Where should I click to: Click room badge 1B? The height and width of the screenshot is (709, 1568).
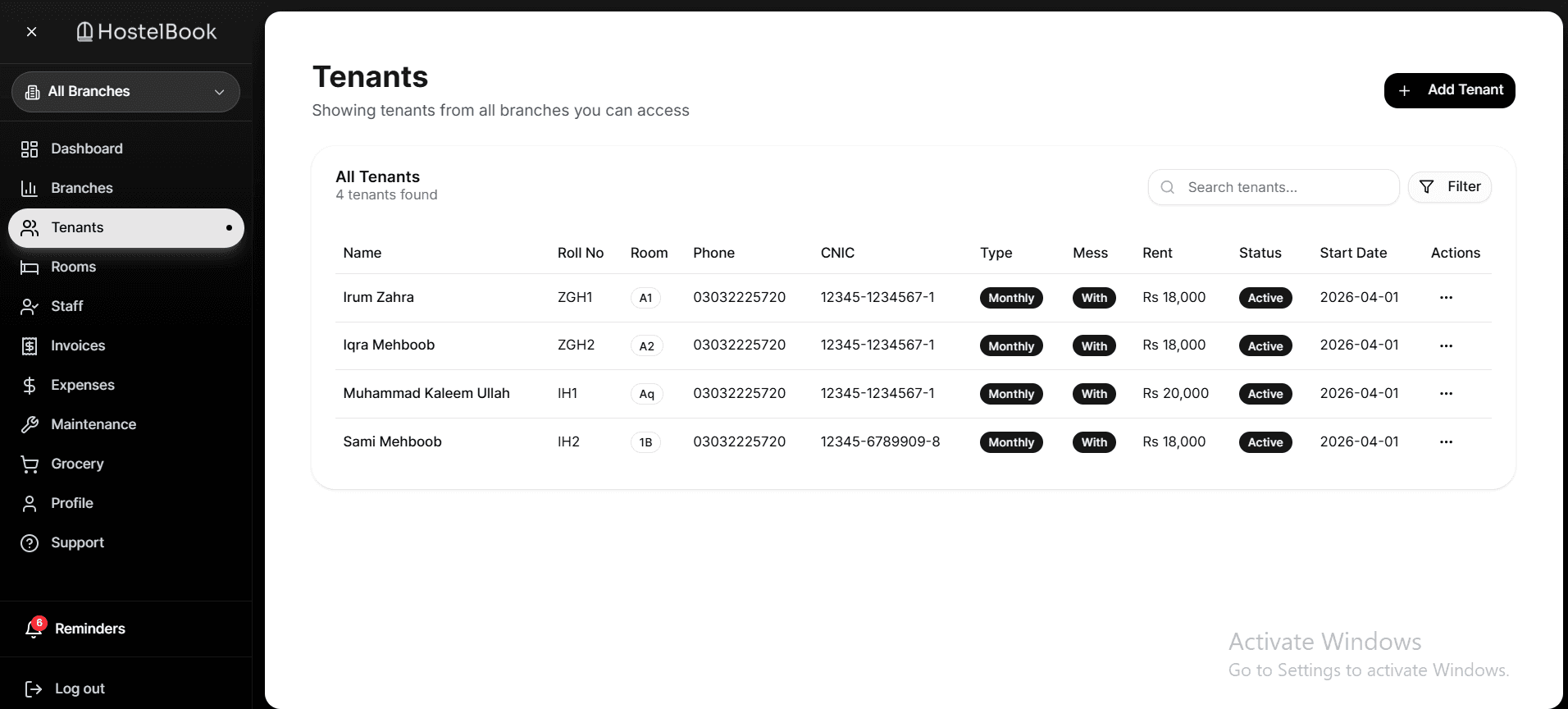click(645, 442)
